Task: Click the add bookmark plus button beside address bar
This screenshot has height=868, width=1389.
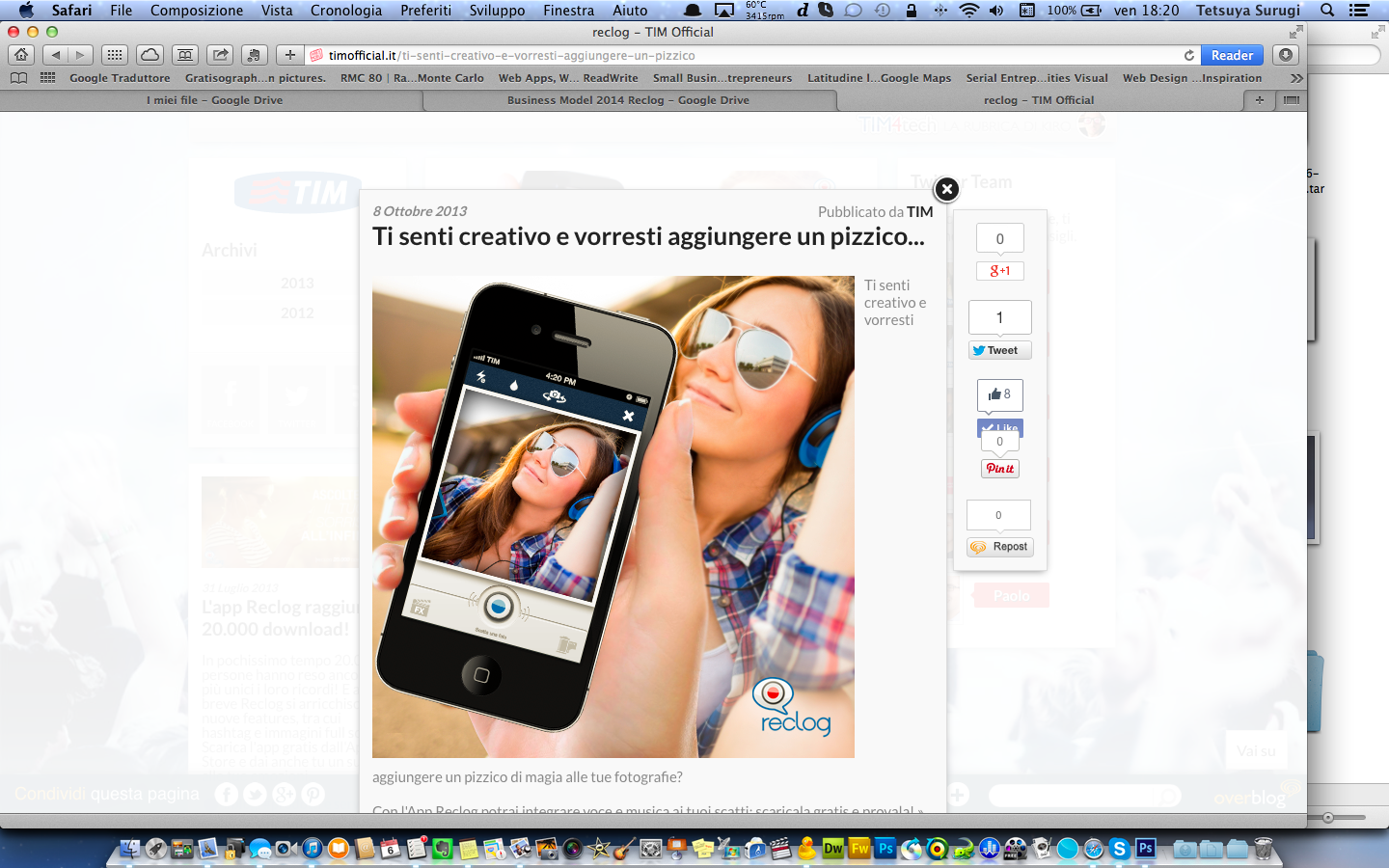Action: coord(289,55)
